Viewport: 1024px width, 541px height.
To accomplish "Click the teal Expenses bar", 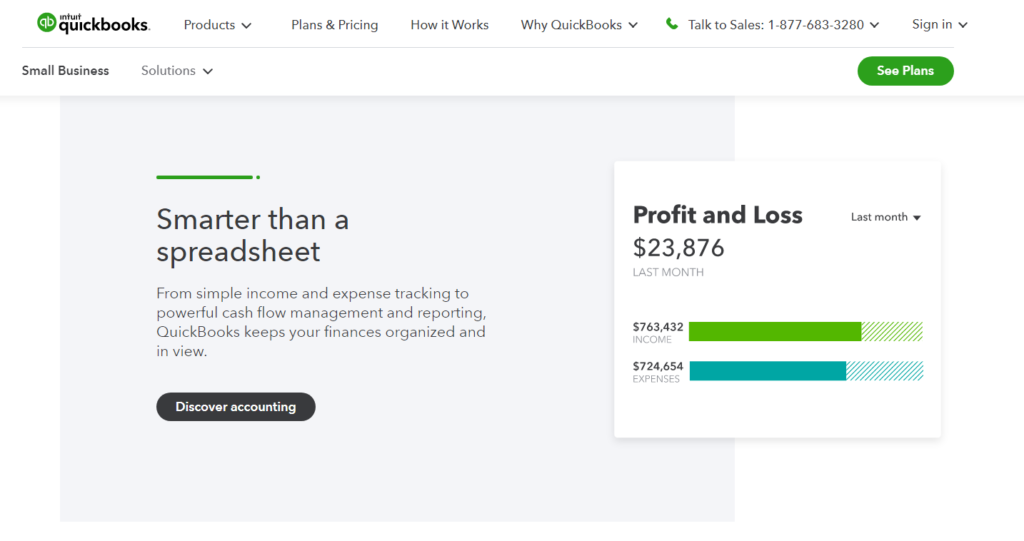I will coord(767,370).
